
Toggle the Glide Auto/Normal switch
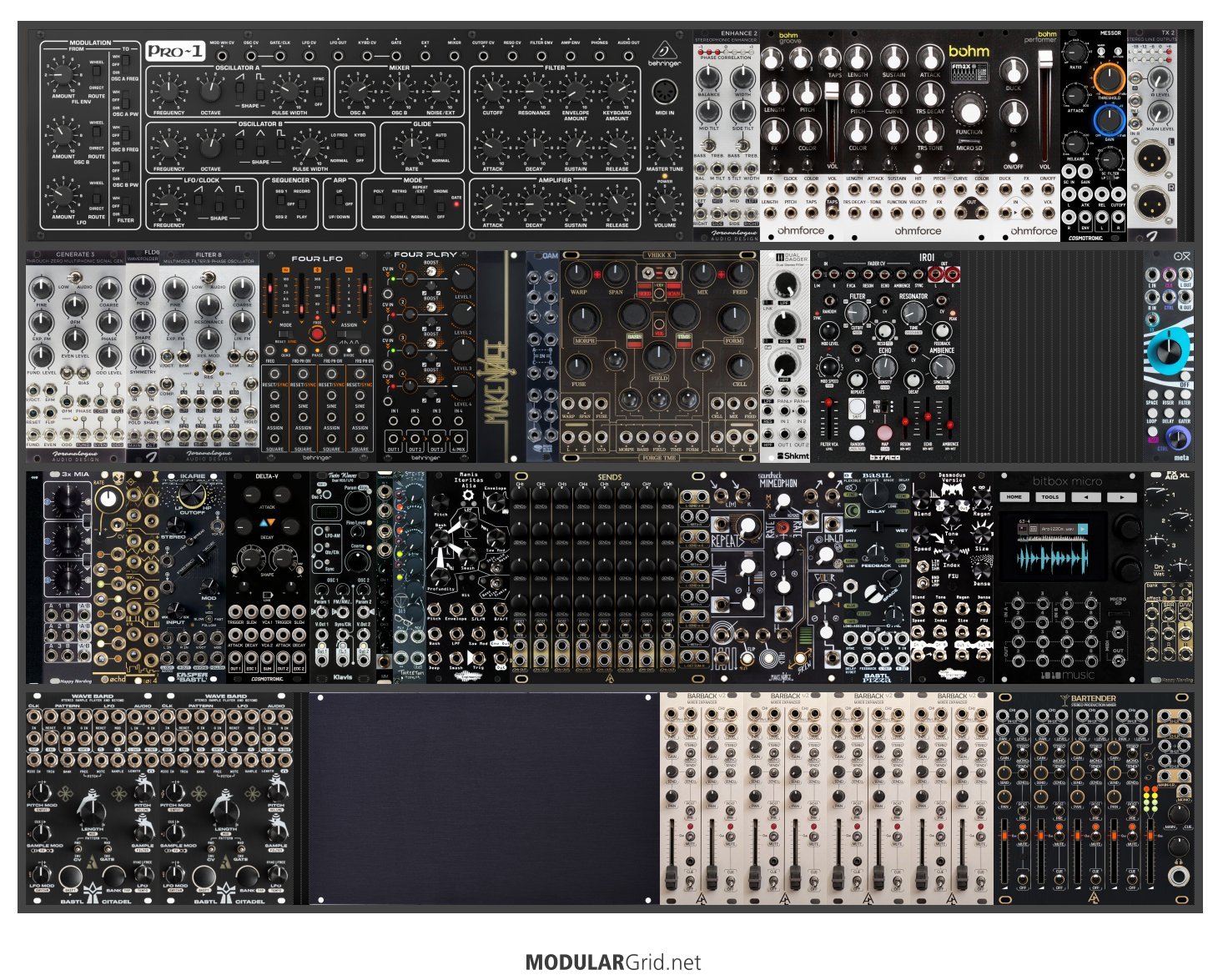click(x=440, y=147)
